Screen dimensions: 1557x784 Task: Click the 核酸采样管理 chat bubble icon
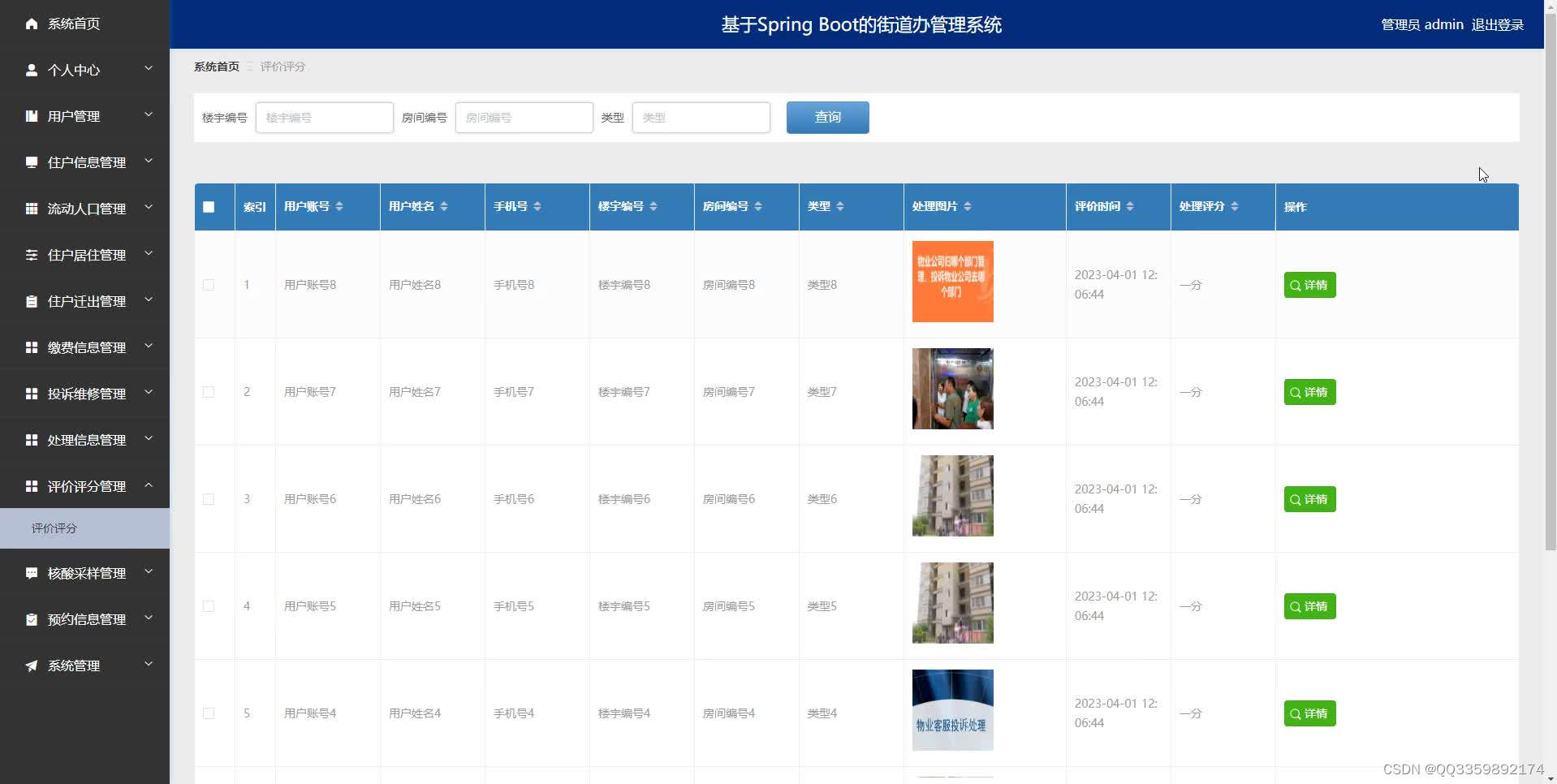(x=32, y=572)
